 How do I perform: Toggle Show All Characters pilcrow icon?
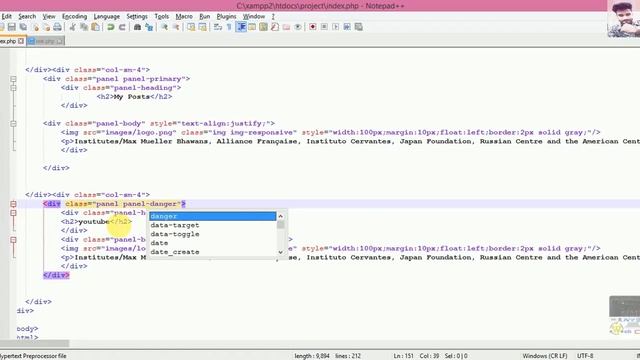coord(229,27)
